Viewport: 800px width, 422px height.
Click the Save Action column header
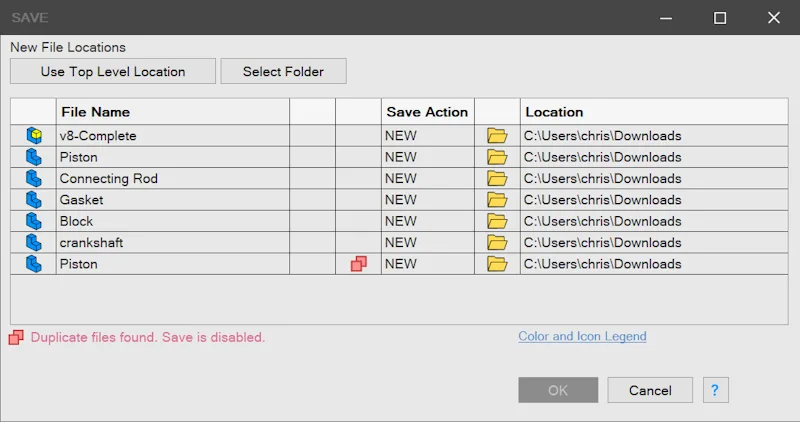click(x=428, y=112)
